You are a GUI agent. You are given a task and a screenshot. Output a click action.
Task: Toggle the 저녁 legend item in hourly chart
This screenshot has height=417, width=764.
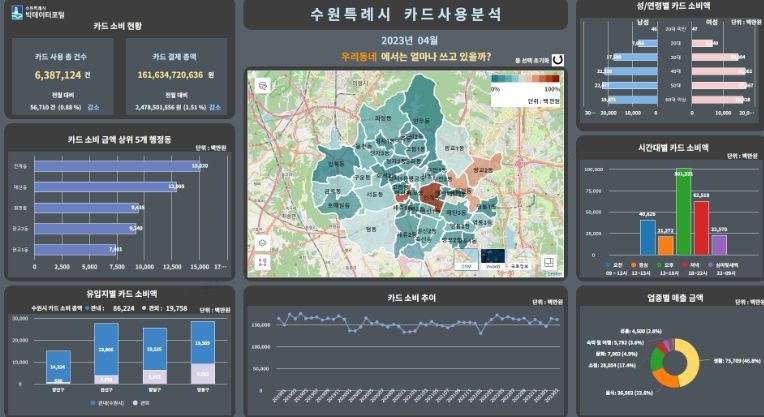tap(691, 265)
